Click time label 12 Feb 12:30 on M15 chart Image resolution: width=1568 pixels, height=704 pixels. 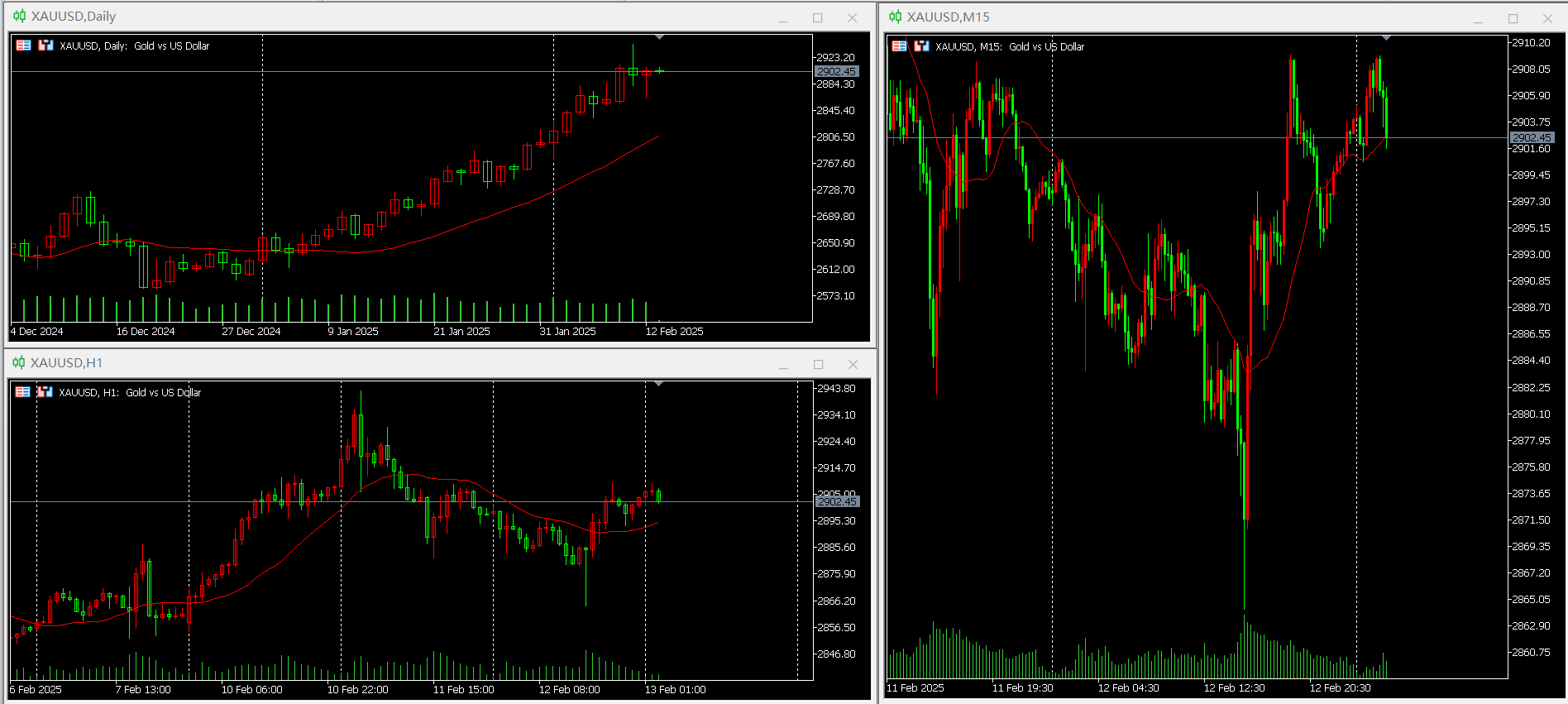[x=1234, y=688]
